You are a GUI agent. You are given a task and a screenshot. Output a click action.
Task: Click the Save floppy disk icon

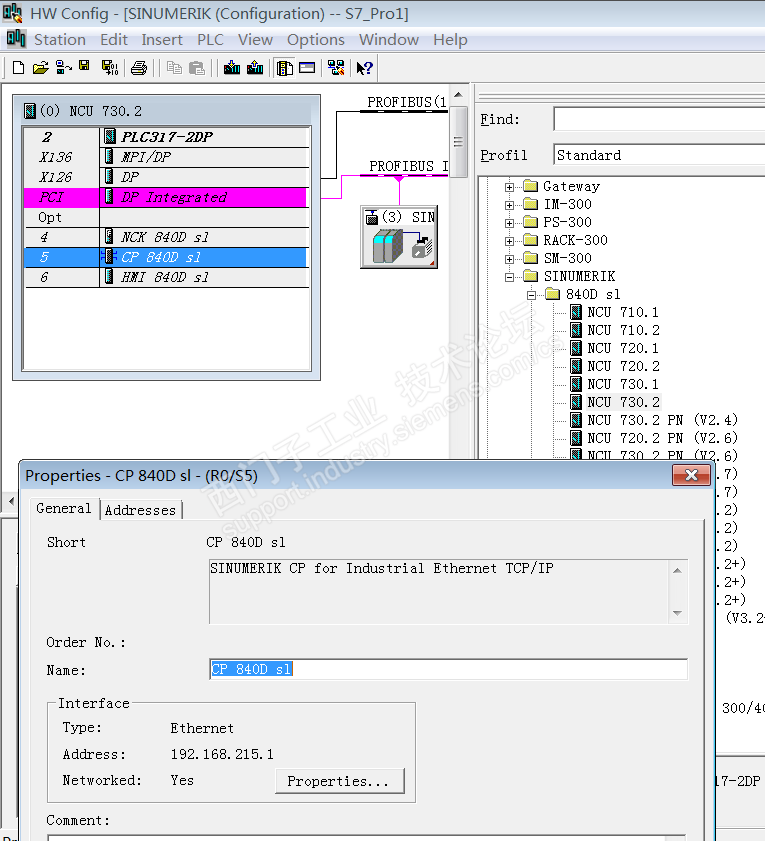point(84,67)
